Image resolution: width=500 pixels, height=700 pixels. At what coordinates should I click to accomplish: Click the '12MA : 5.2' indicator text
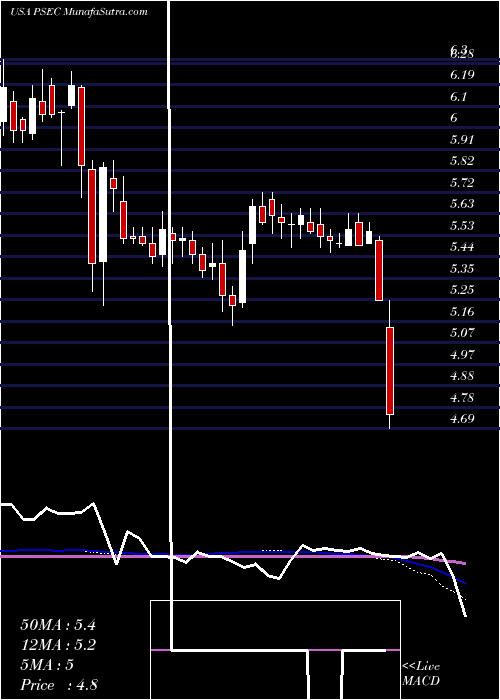[58, 645]
